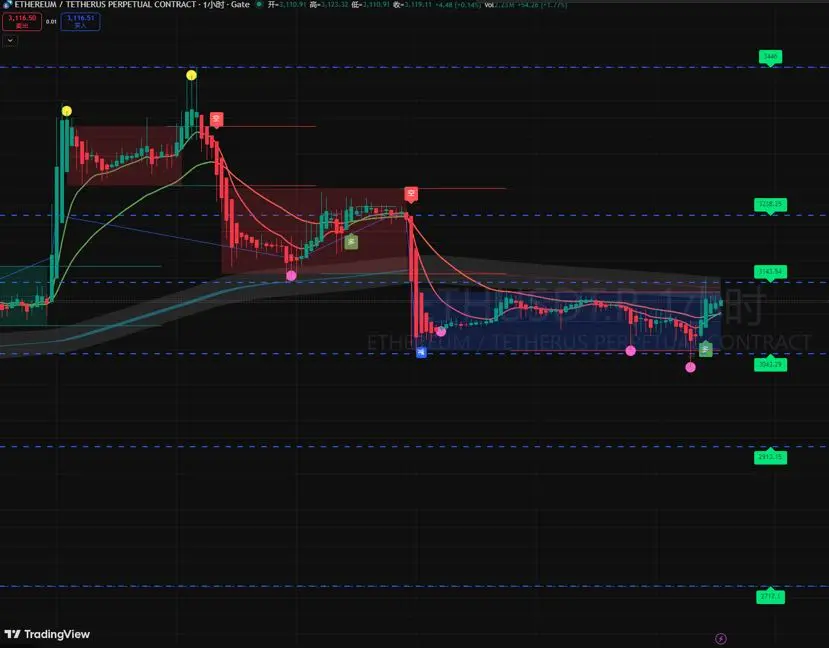Select the 2913.15 green price label
The height and width of the screenshot is (648, 829).
click(770, 457)
